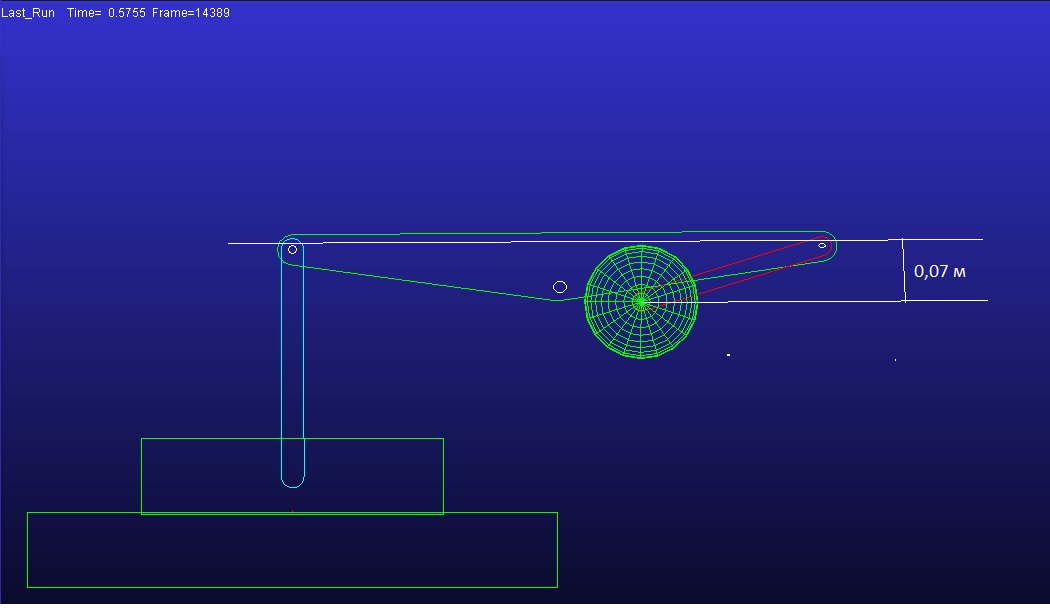Select the cyan vertical link
The height and width of the screenshot is (612, 1050).
pyautogui.click(x=292, y=370)
